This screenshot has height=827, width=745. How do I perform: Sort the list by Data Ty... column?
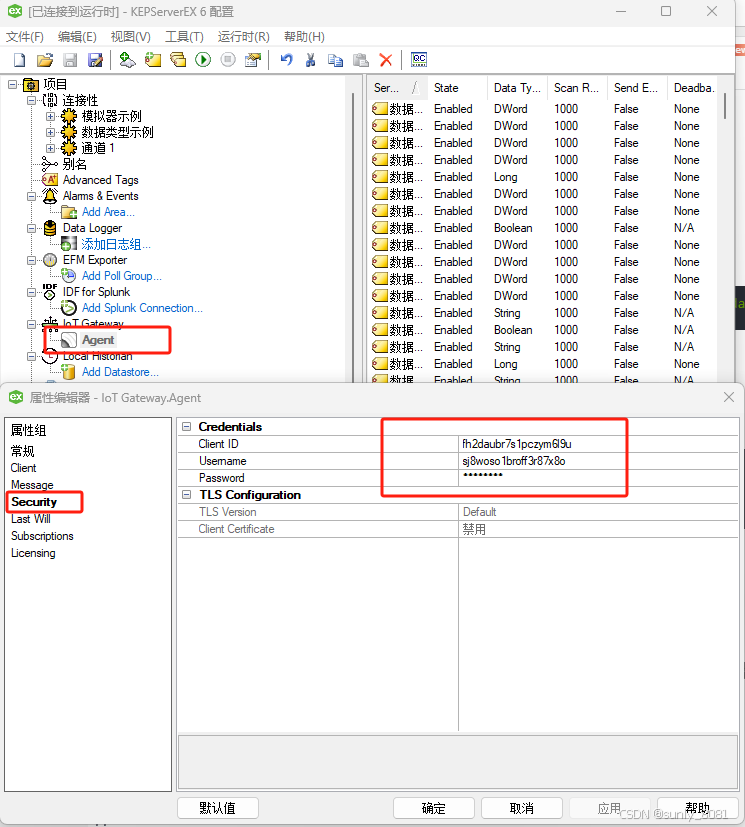[517, 88]
